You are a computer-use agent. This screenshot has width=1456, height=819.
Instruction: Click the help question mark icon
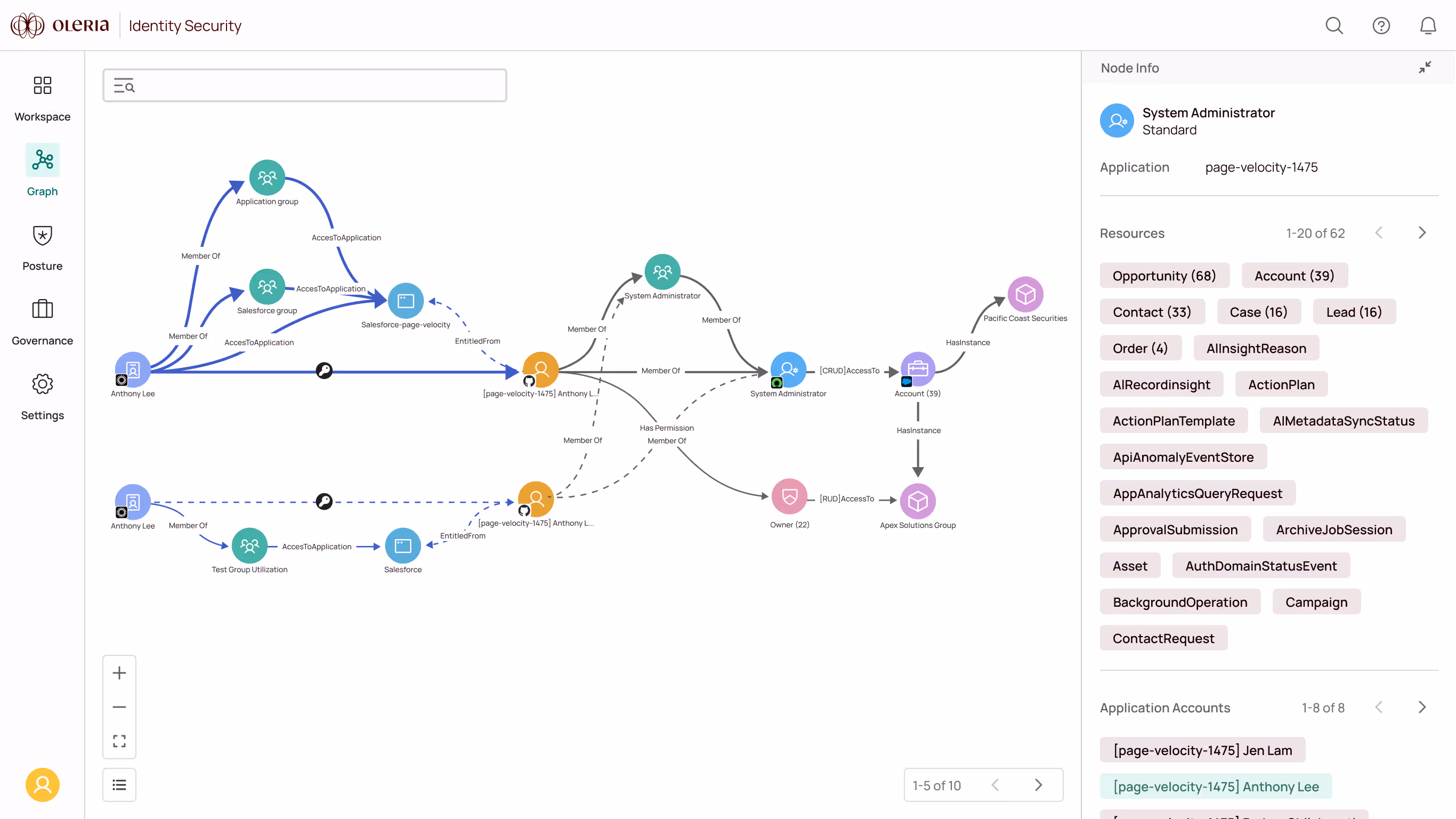(x=1381, y=26)
